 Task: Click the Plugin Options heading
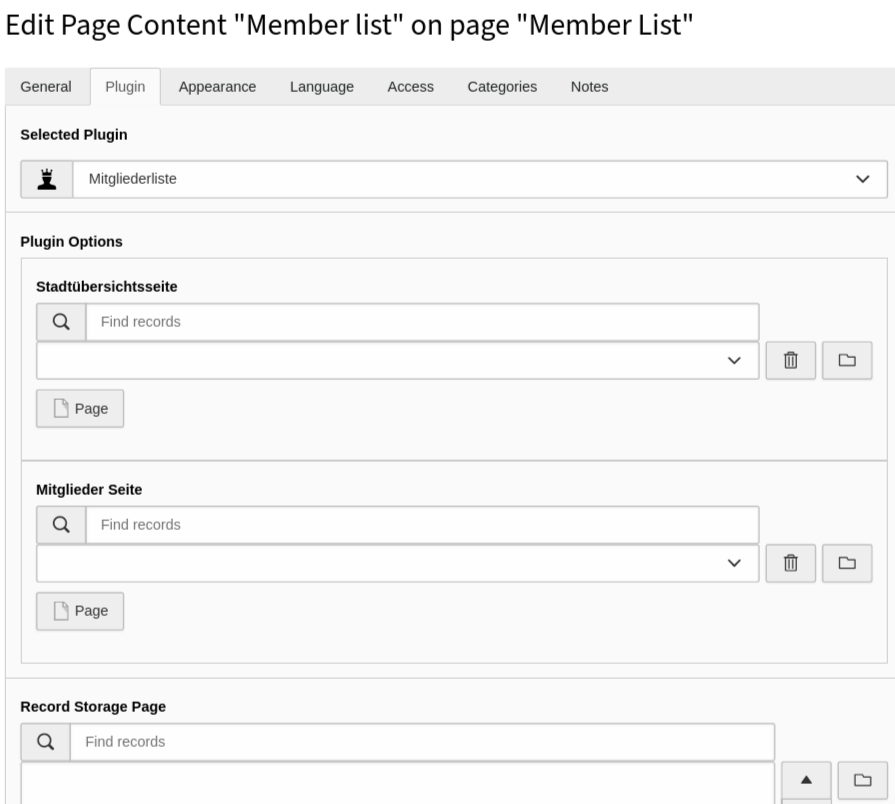pyautogui.click(x=71, y=242)
